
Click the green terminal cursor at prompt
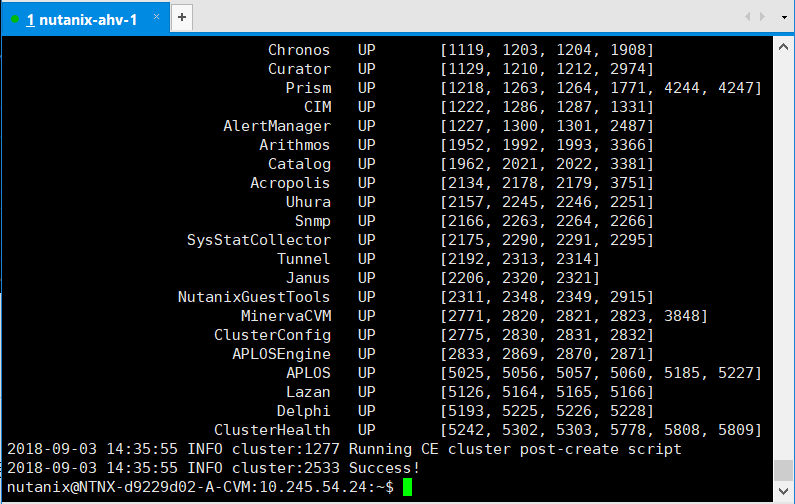click(x=407, y=487)
